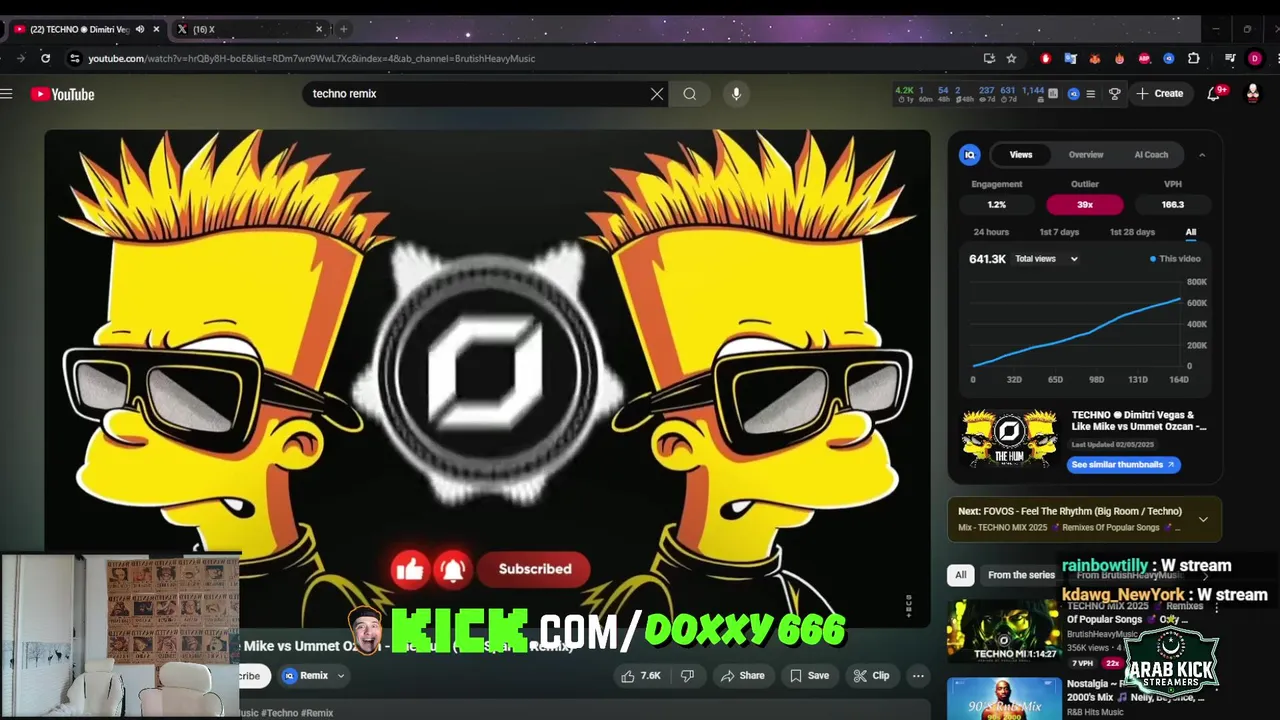Collapse the analytics panel chevron

[1202, 155]
